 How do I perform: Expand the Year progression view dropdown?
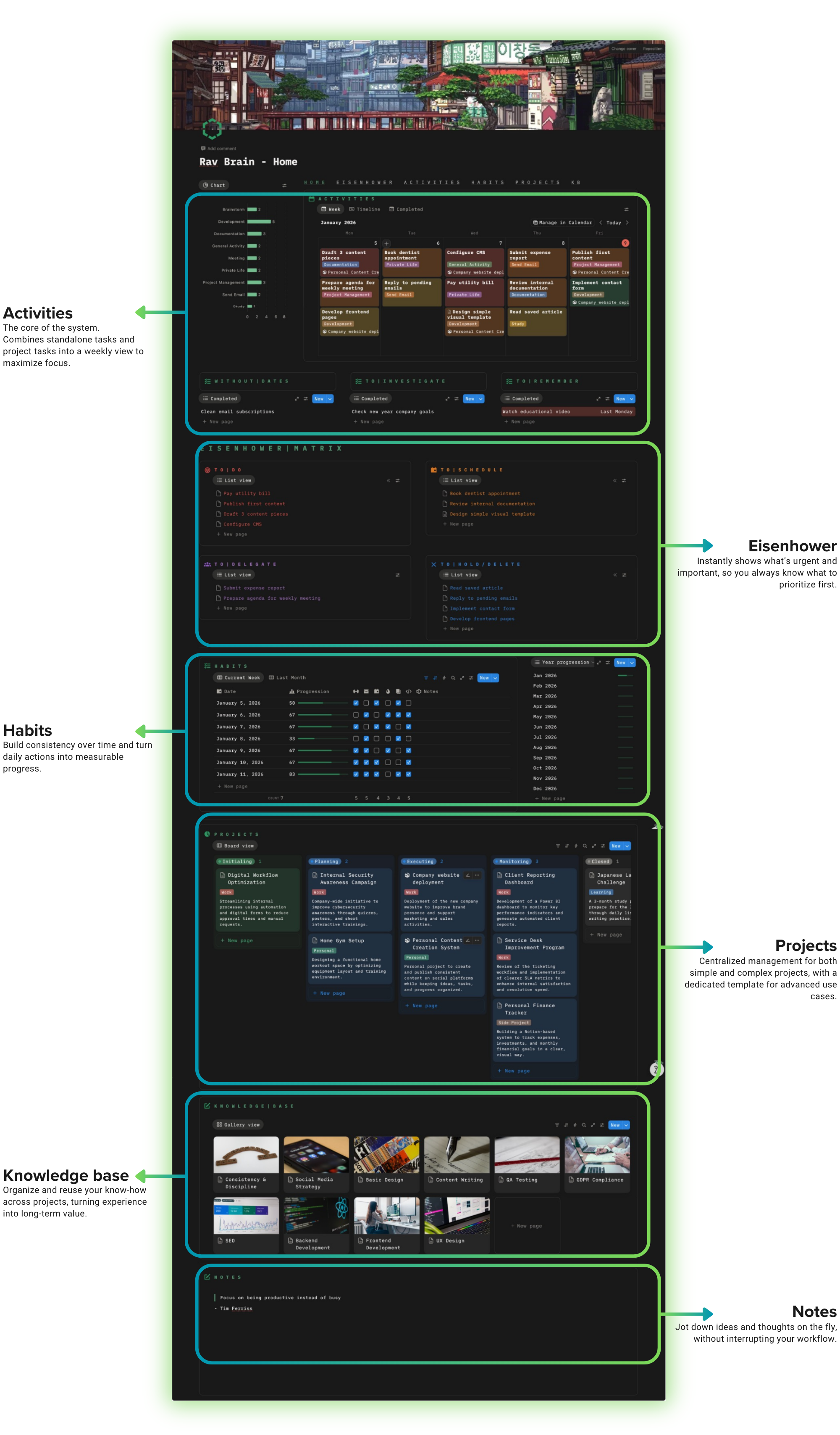pyautogui.click(x=593, y=663)
